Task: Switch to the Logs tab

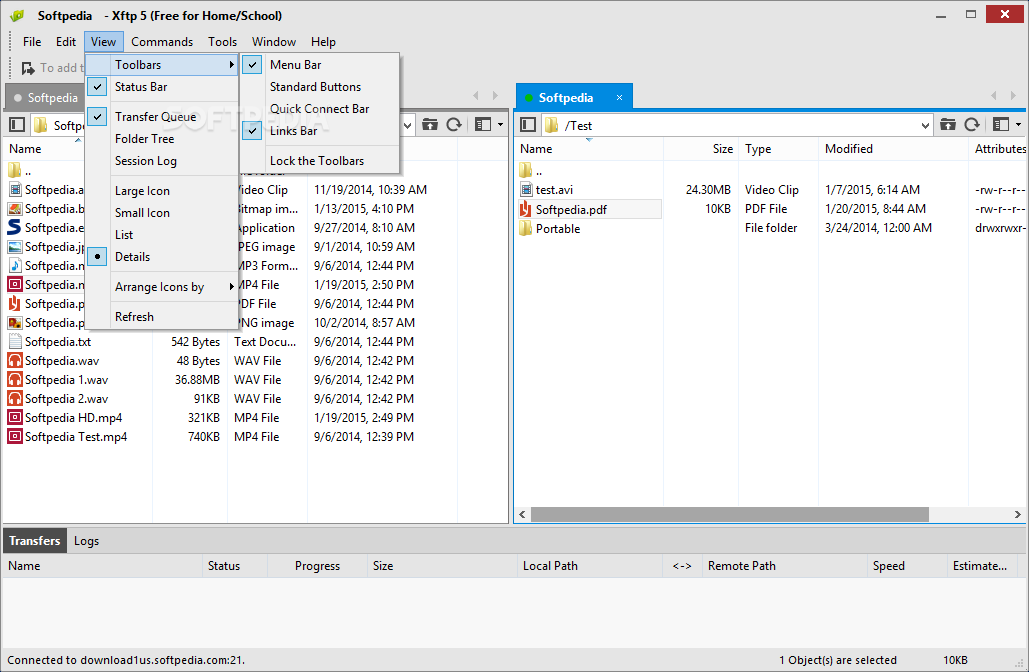Action: [x=86, y=541]
